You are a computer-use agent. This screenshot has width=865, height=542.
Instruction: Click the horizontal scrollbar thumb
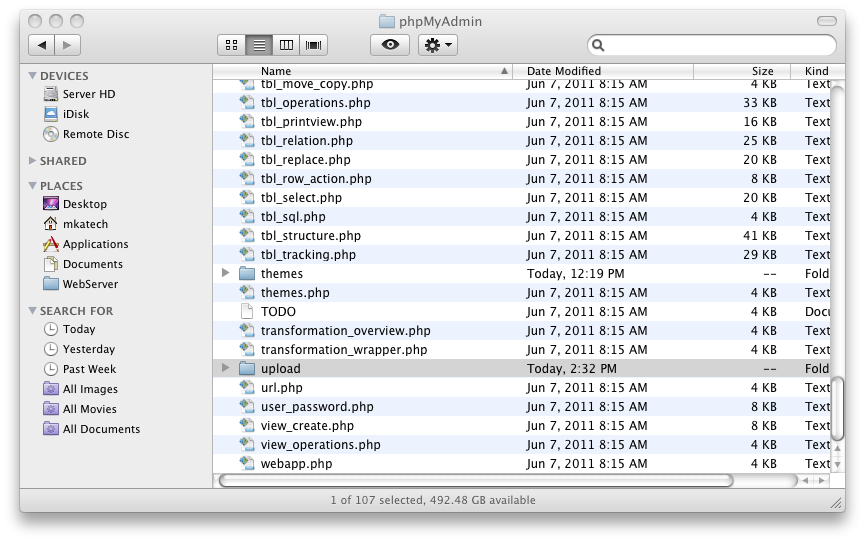(476, 481)
